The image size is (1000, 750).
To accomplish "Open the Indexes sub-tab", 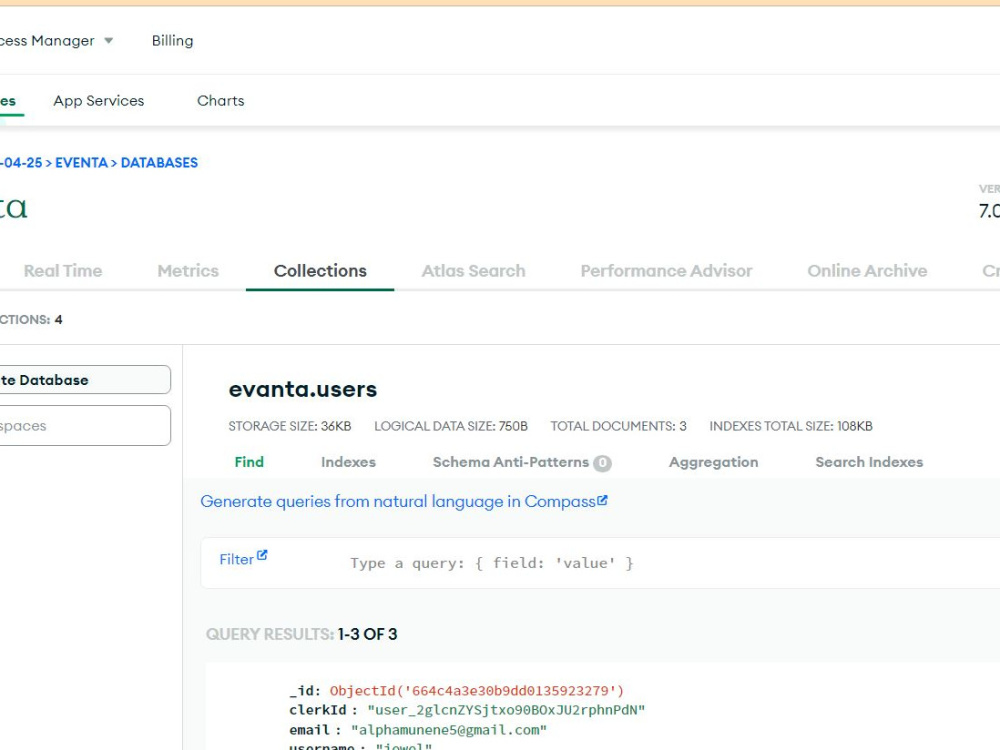I will pyautogui.click(x=348, y=462).
